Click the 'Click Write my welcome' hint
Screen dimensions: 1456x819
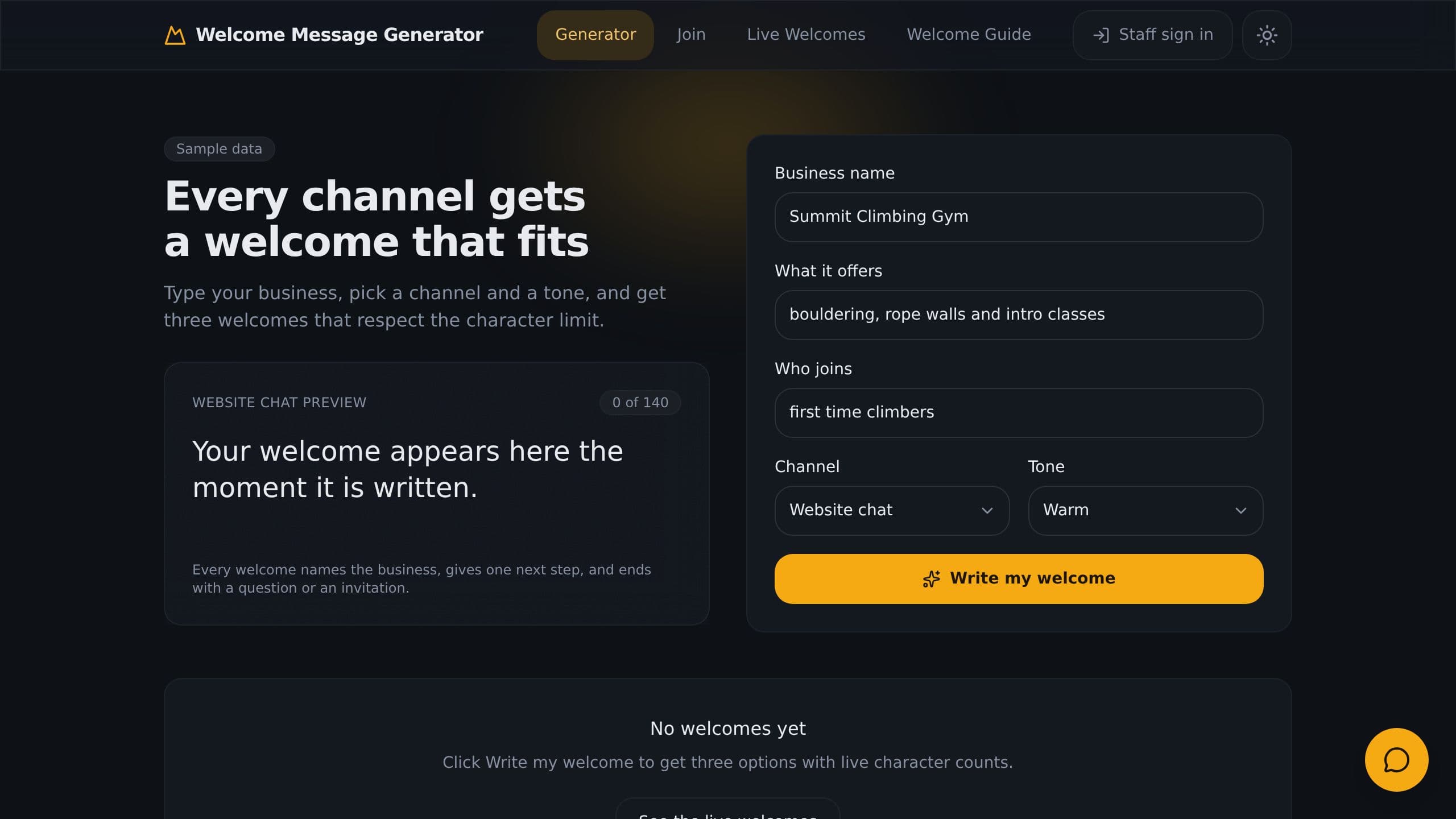coord(727,762)
